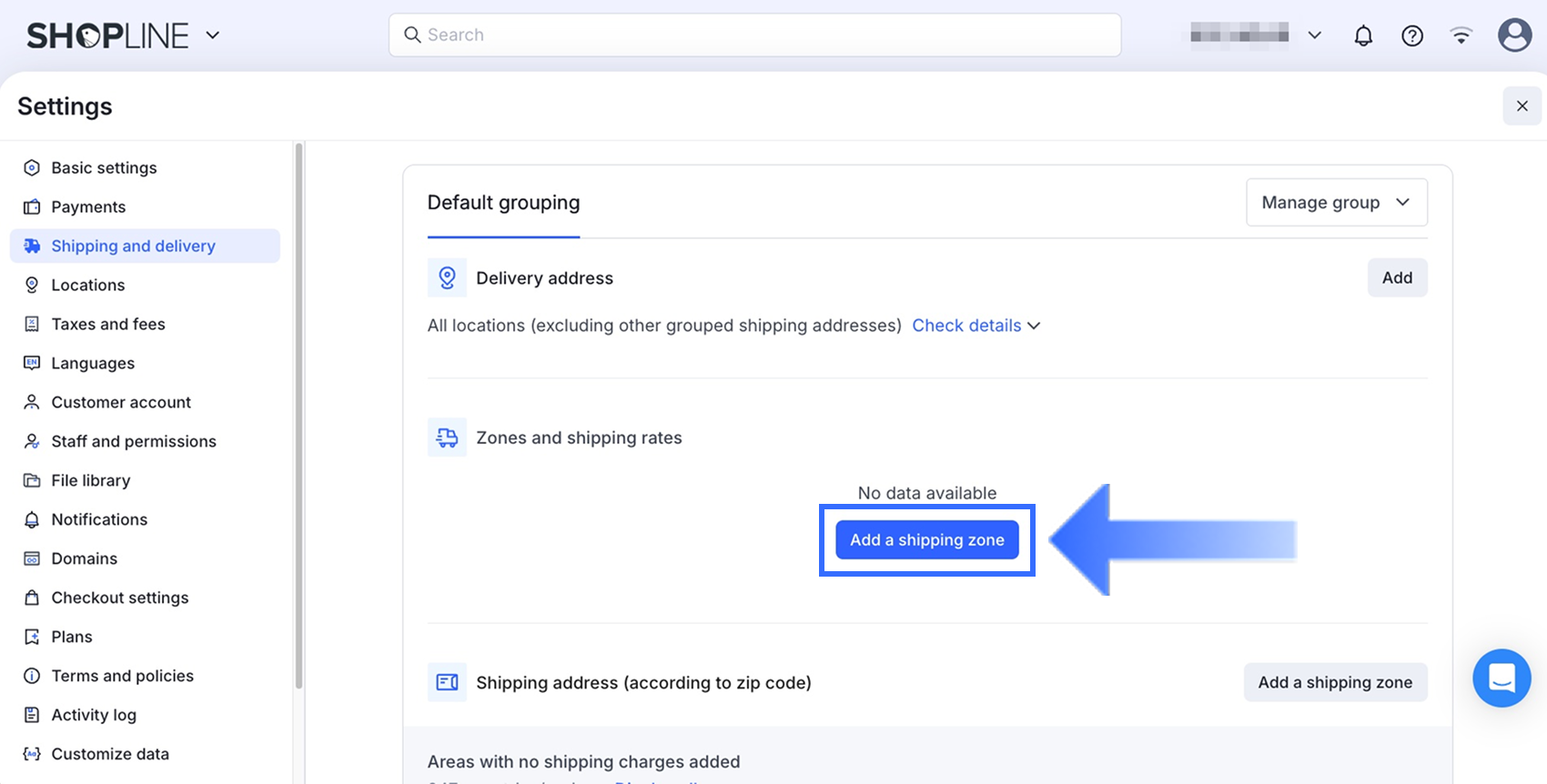Click the Zones and shipping rates truck icon
Image resolution: width=1547 pixels, height=784 pixels.
[447, 437]
